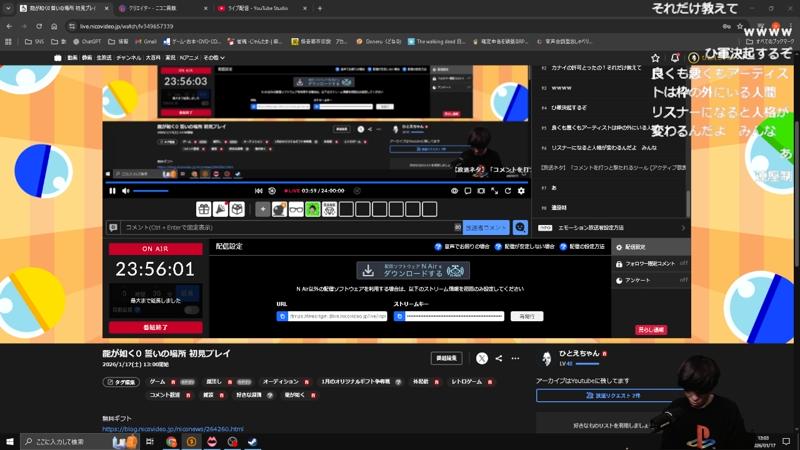
Task: Open the ゲーム tag
Action: point(157,382)
